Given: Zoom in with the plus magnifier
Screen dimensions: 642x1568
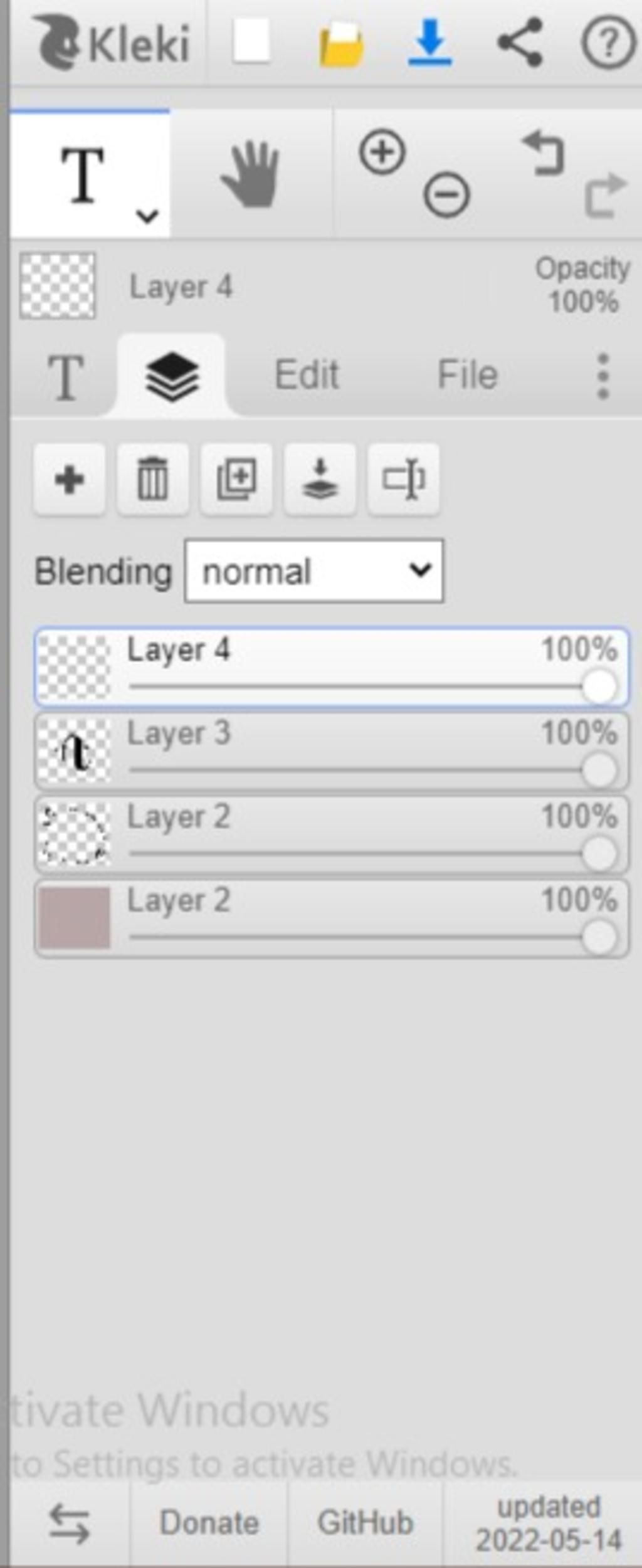Looking at the screenshot, I should [x=382, y=152].
